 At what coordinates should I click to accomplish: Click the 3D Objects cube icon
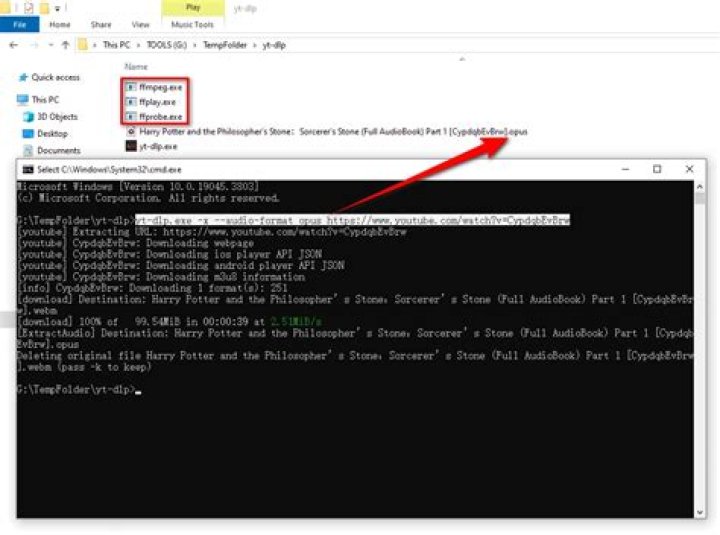(28, 117)
